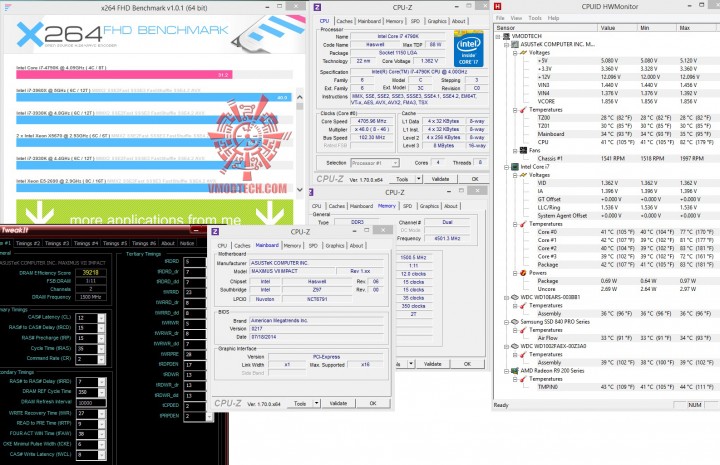Click the CPU-Z icon in the Mainboard window title
Screen dimensions: 720x465
point(215,232)
